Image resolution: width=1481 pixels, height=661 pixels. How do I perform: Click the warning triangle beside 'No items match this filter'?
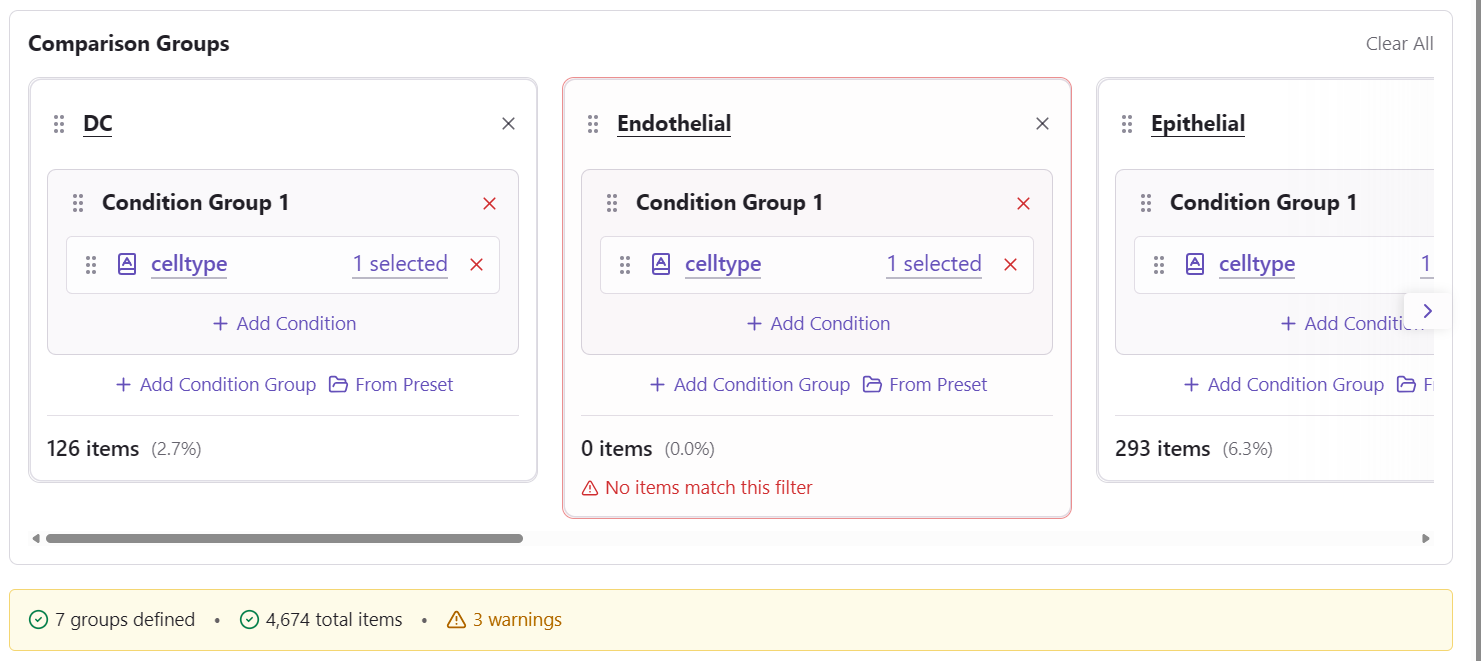click(589, 487)
